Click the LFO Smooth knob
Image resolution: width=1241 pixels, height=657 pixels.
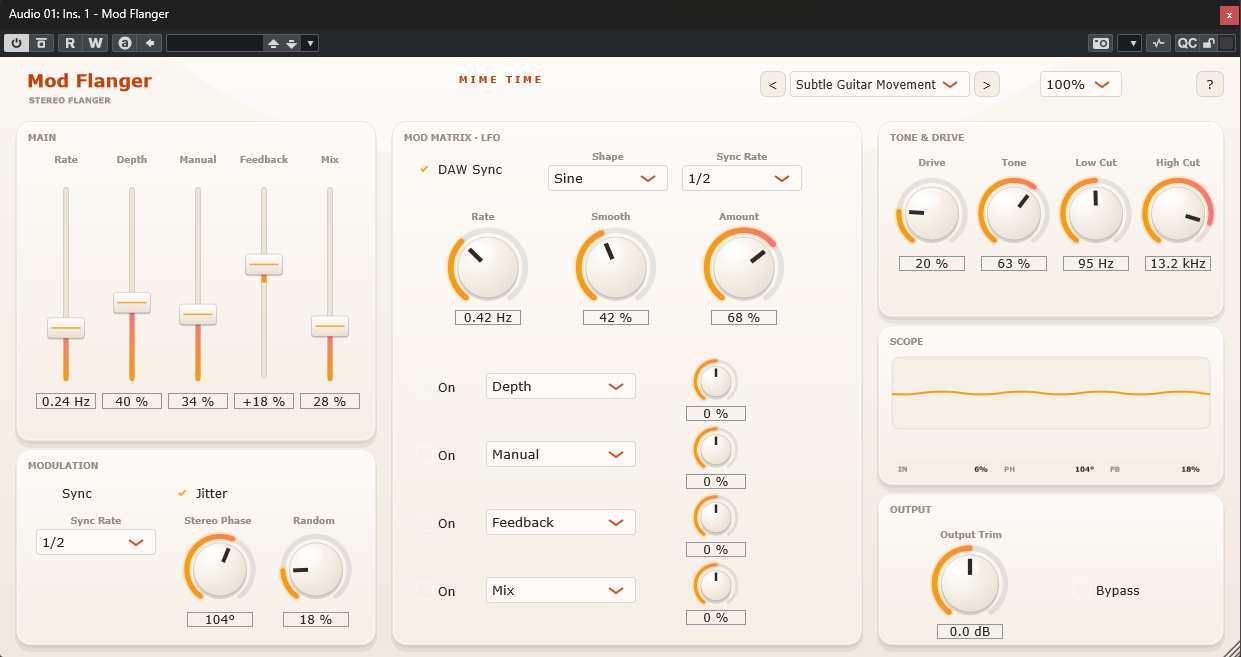point(615,267)
